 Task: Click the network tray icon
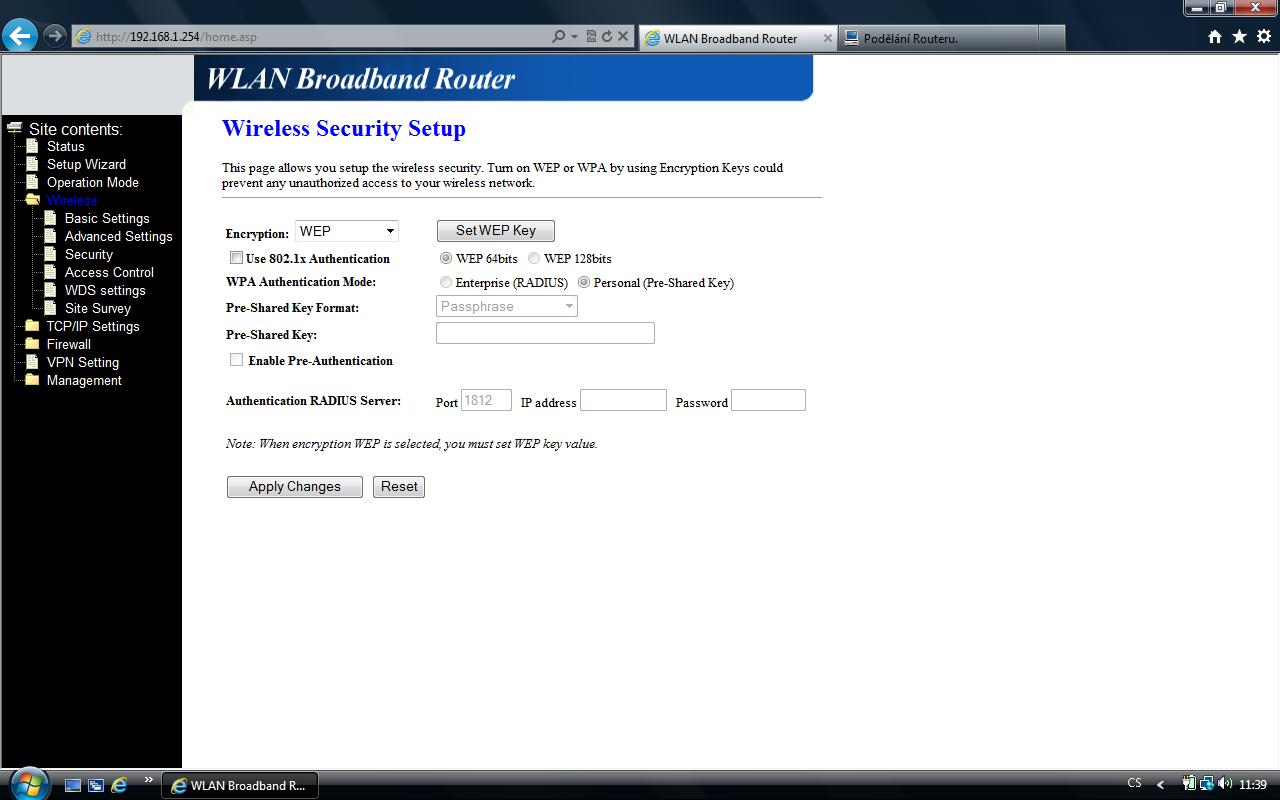[1207, 784]
